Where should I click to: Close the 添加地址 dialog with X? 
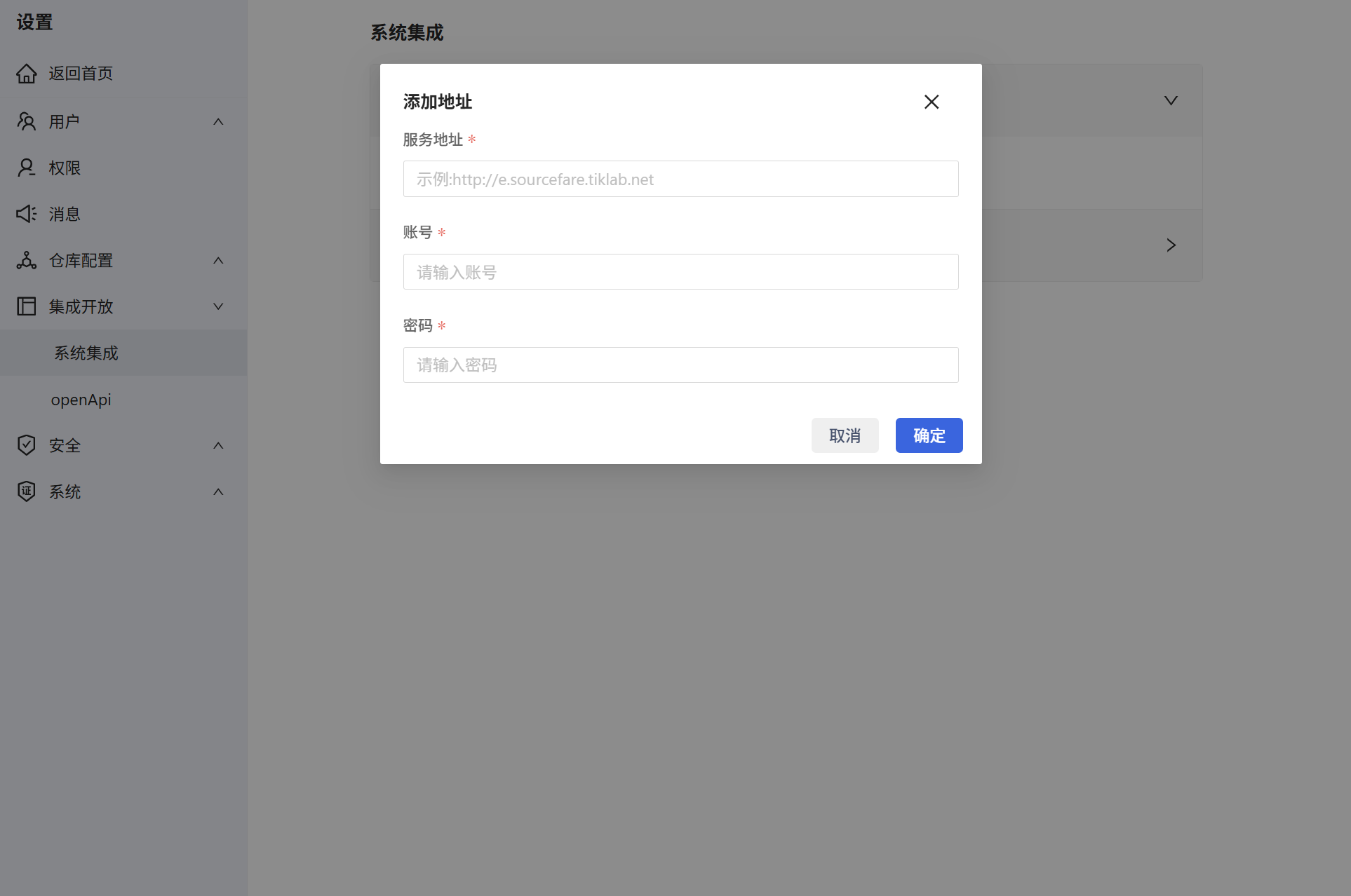(931, 102)
